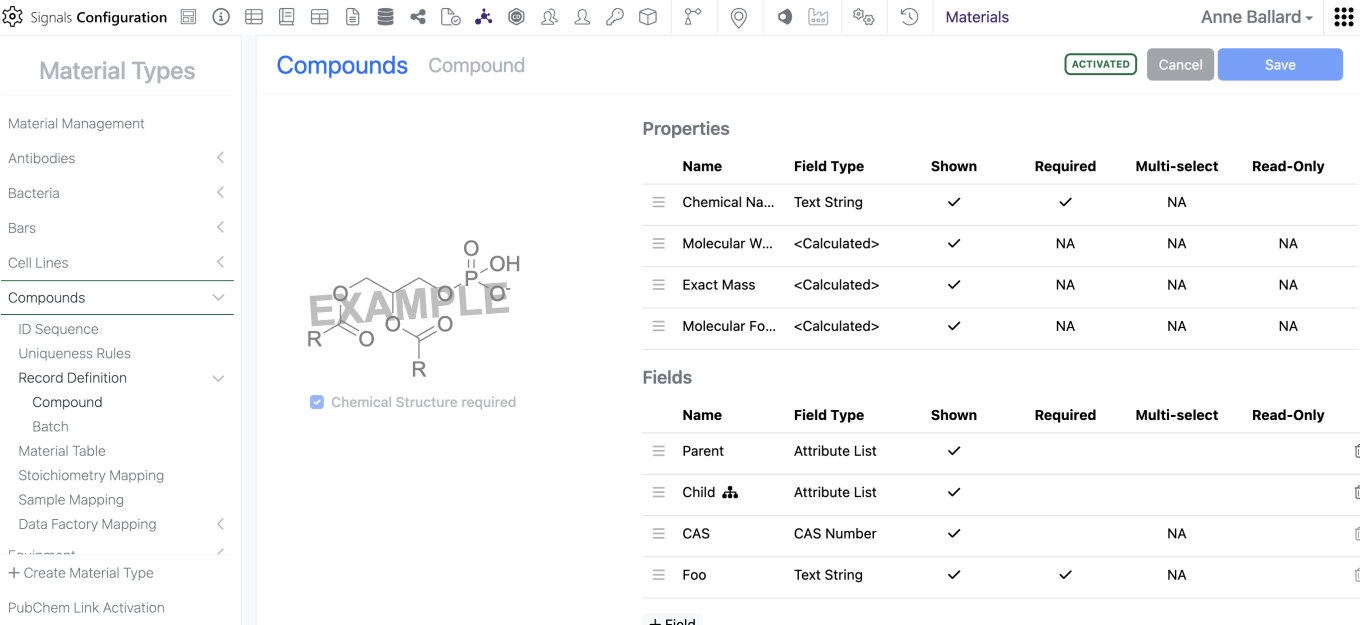Open Stoichiometry Mapping item
Screen dimensions: 1360x625
(91, 476)
